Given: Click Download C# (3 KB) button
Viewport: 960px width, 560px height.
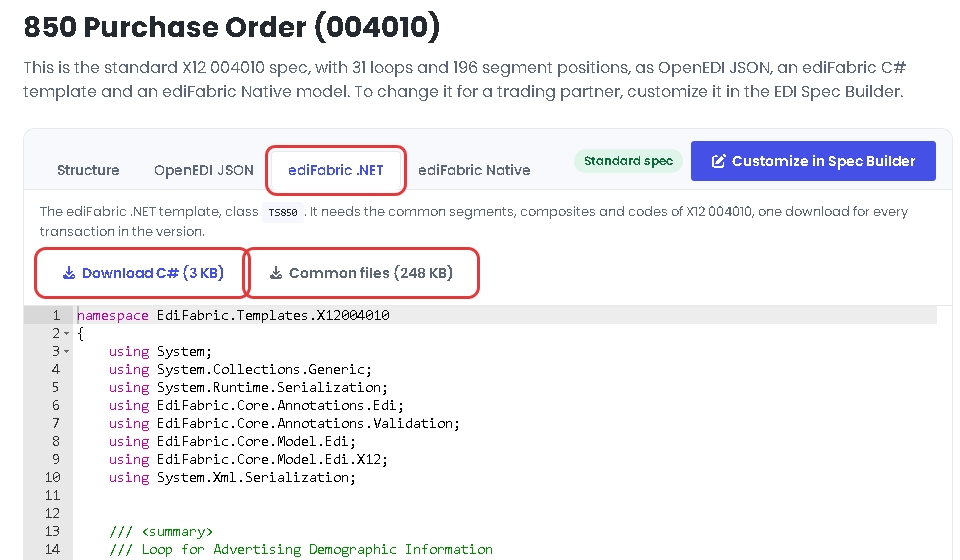Looking at the screenshot, I should 143,273.
